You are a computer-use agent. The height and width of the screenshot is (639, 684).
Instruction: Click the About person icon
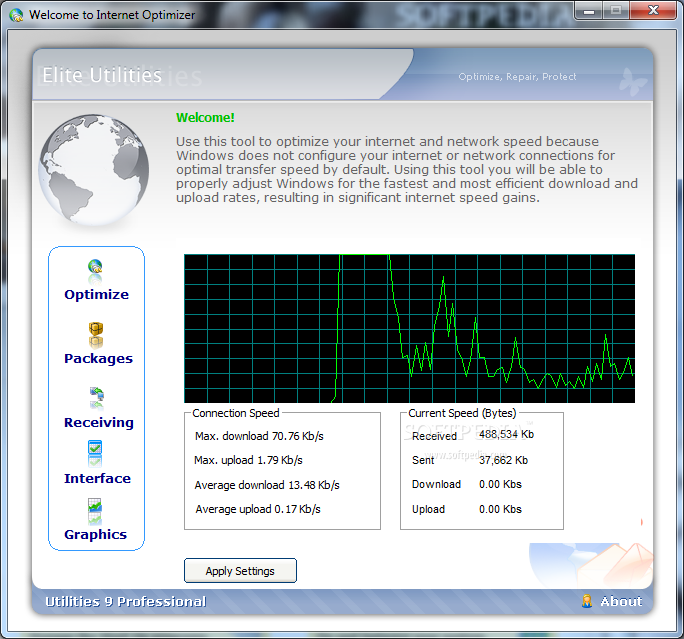pos(587,601)
